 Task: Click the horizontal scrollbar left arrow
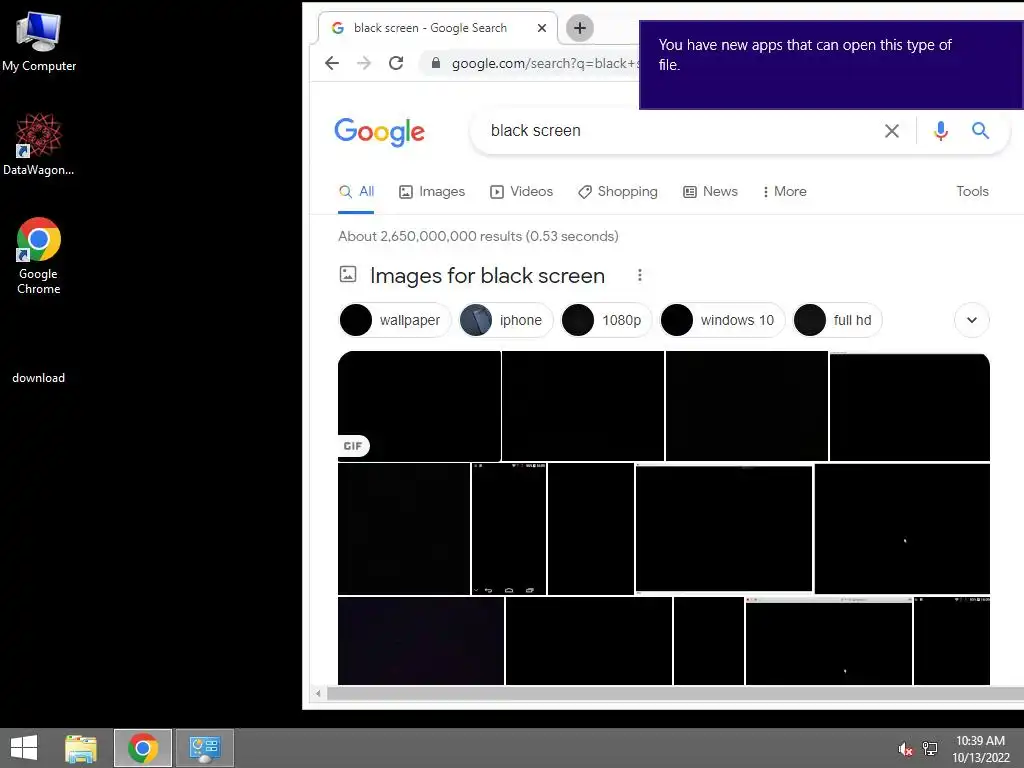point(318,694)
